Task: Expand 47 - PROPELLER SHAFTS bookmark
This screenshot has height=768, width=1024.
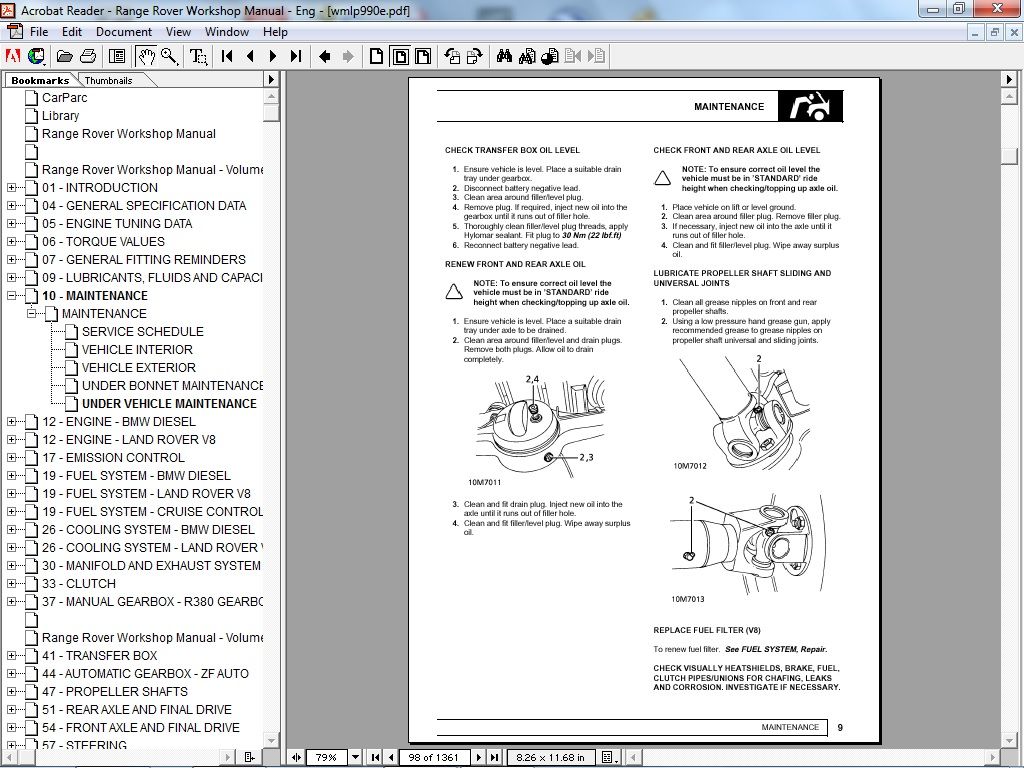Action: (11, 692)
